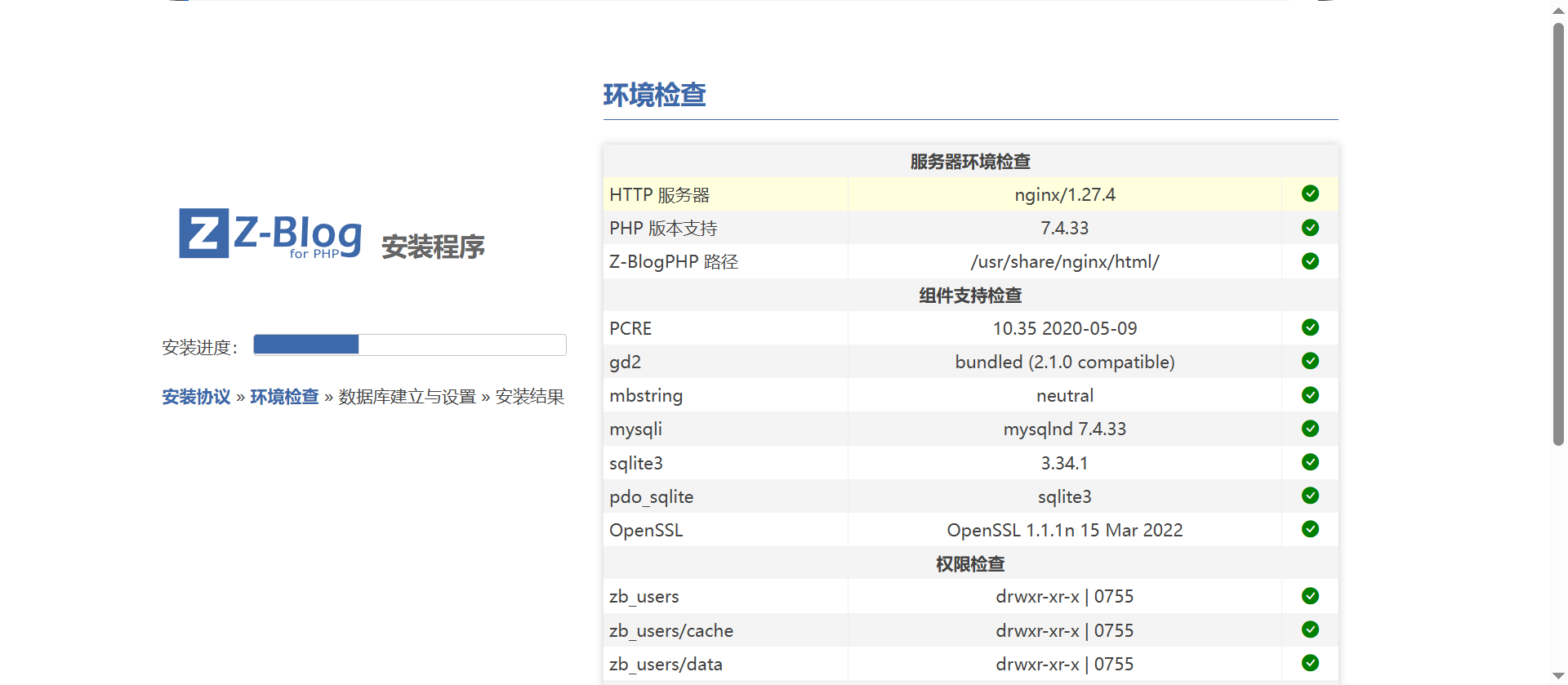
Task: Click the green check icon for HTTP 服务器
Action: tap(1310, 193)
